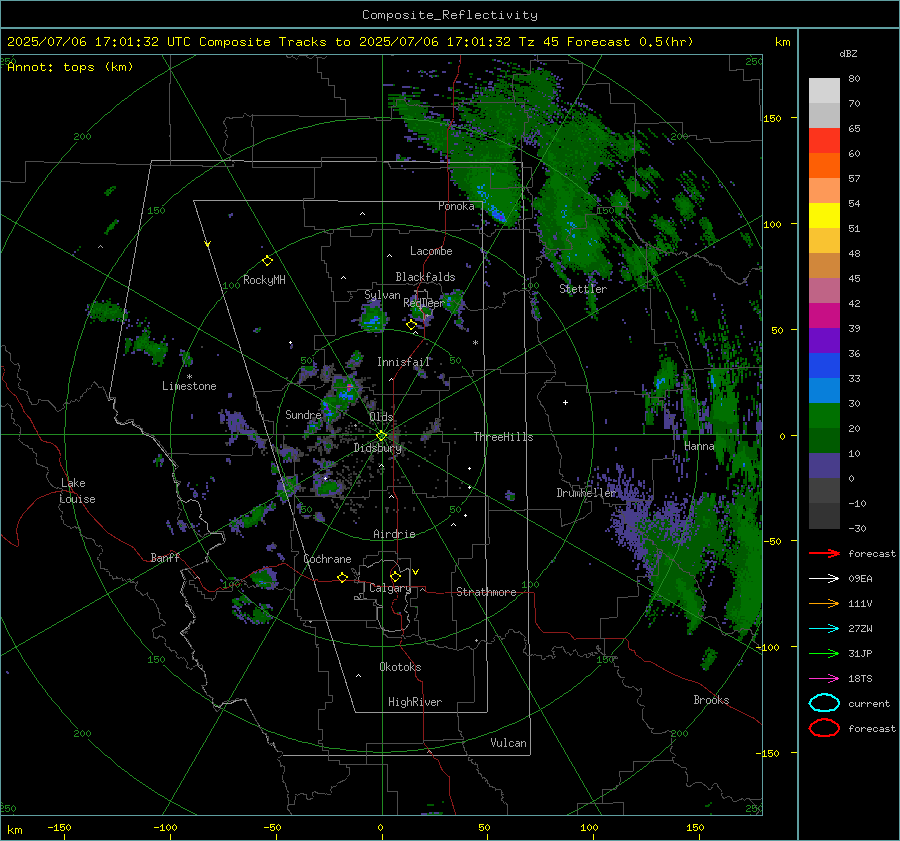Click the Ponoka city label
The image size is (900, 841).
coord(456,206)
